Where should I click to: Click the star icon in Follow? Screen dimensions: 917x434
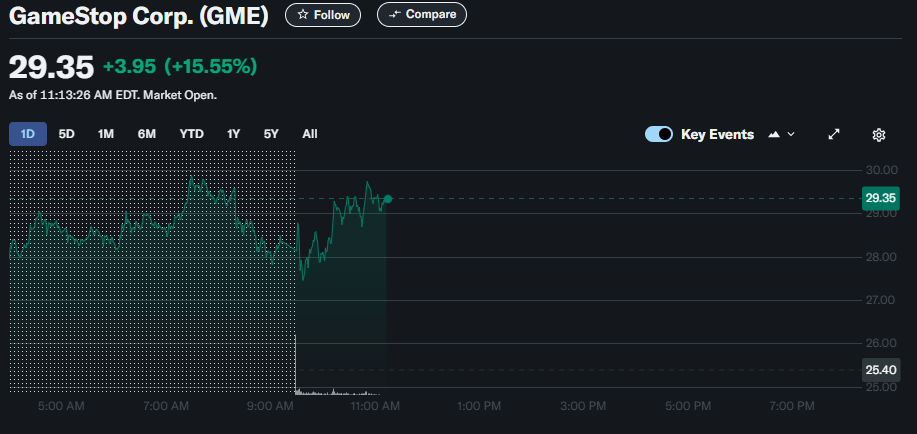(302, 15)
